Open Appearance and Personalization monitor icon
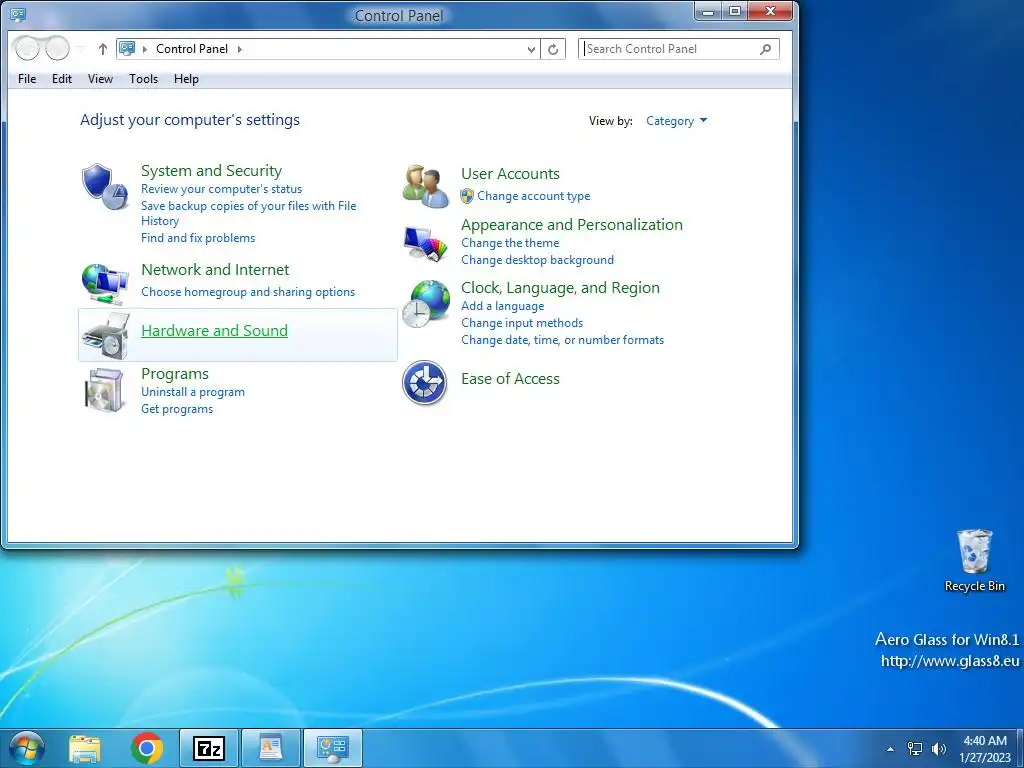This screenshot has width=1024, height=768. (x=425, y=243)
